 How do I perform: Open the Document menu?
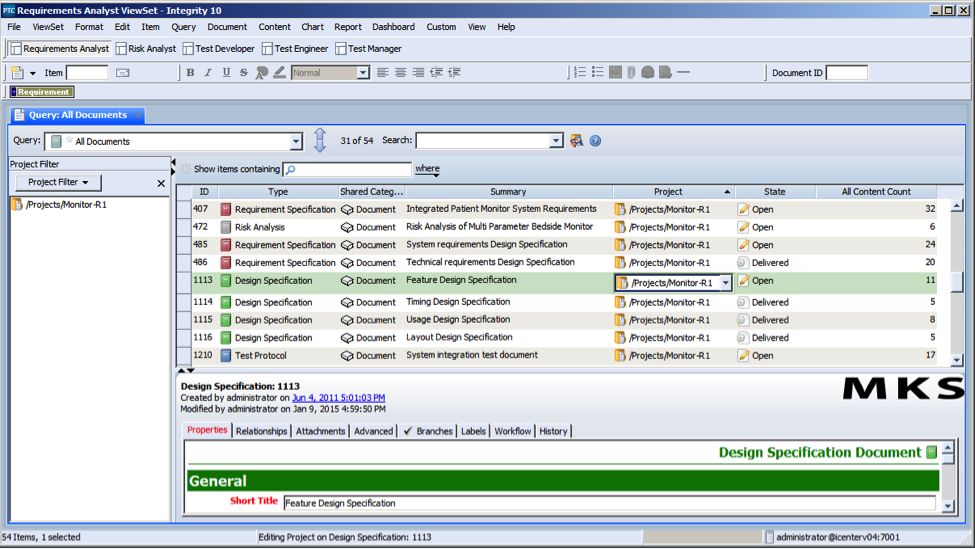[227, 27]
